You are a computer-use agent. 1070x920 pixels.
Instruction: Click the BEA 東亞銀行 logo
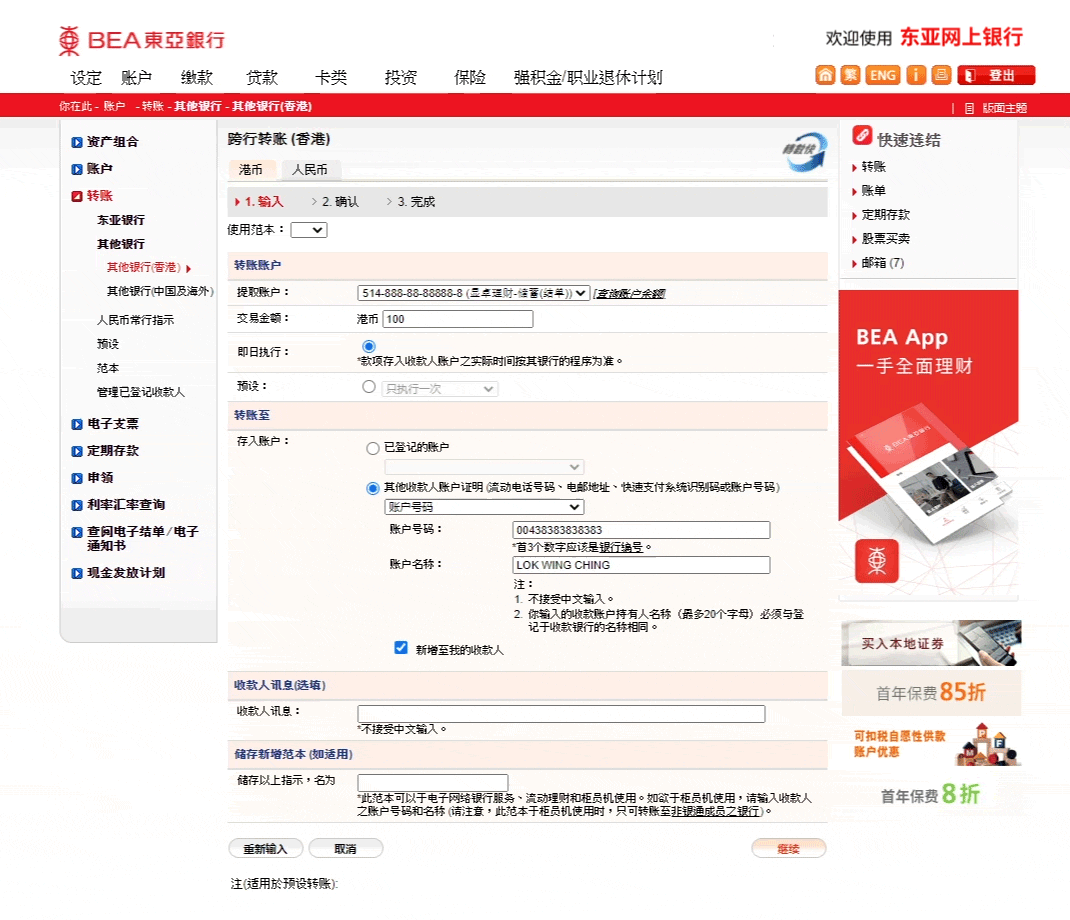coord(141,40)
